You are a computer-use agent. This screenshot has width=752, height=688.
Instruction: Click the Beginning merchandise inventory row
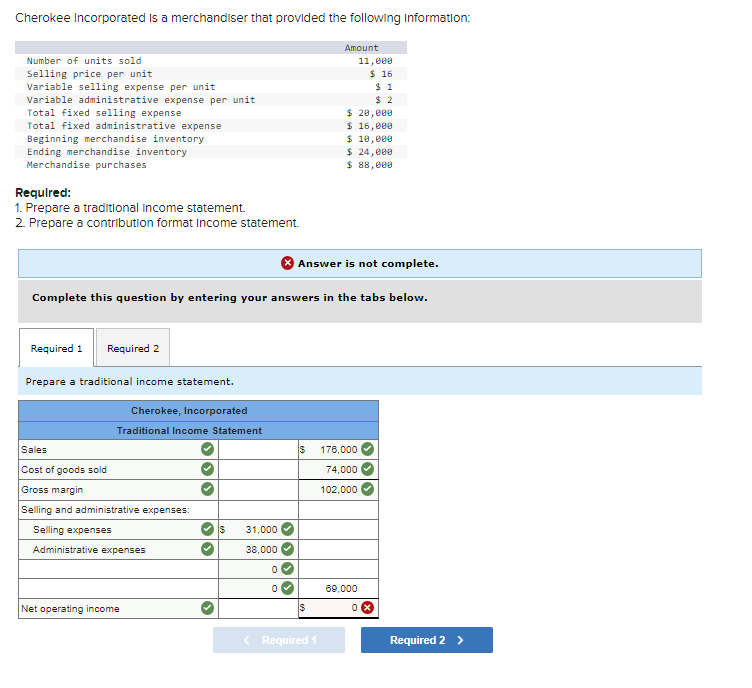(x=211, y=139)
